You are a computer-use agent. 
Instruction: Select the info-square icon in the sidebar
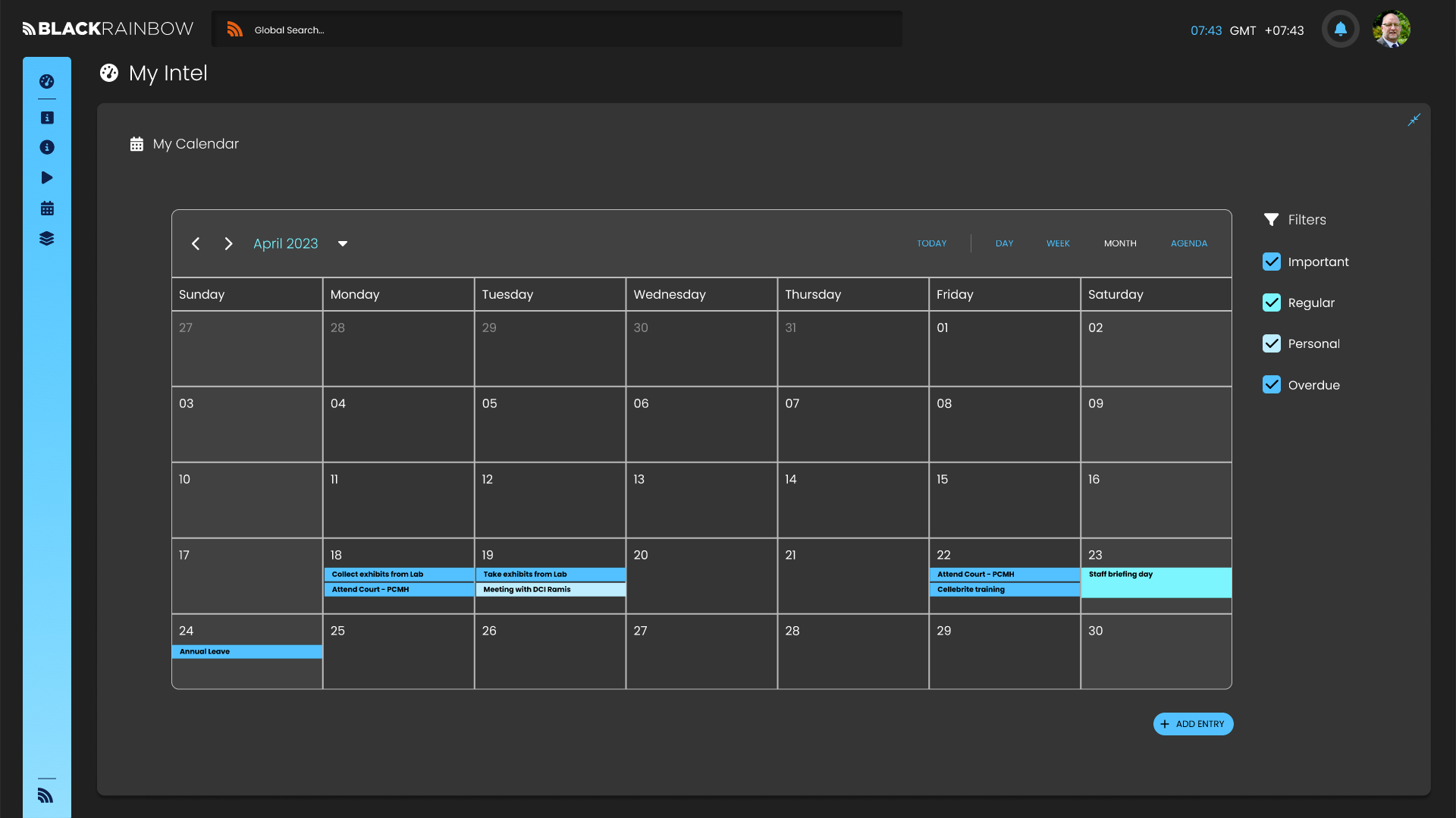pos(47,118)
